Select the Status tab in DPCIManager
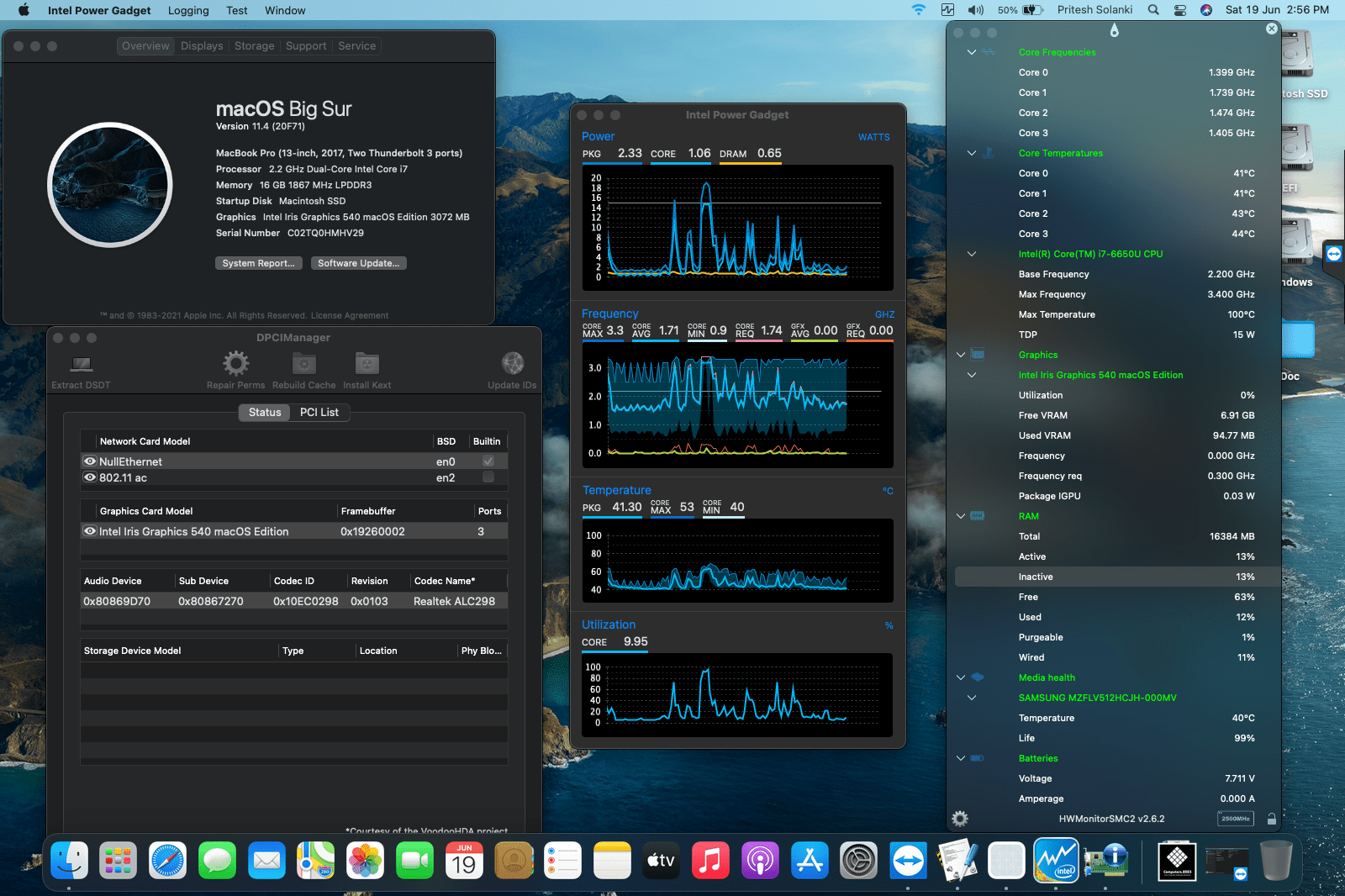1345x896 pixels. pyautogui.click(x=265, y=413)
